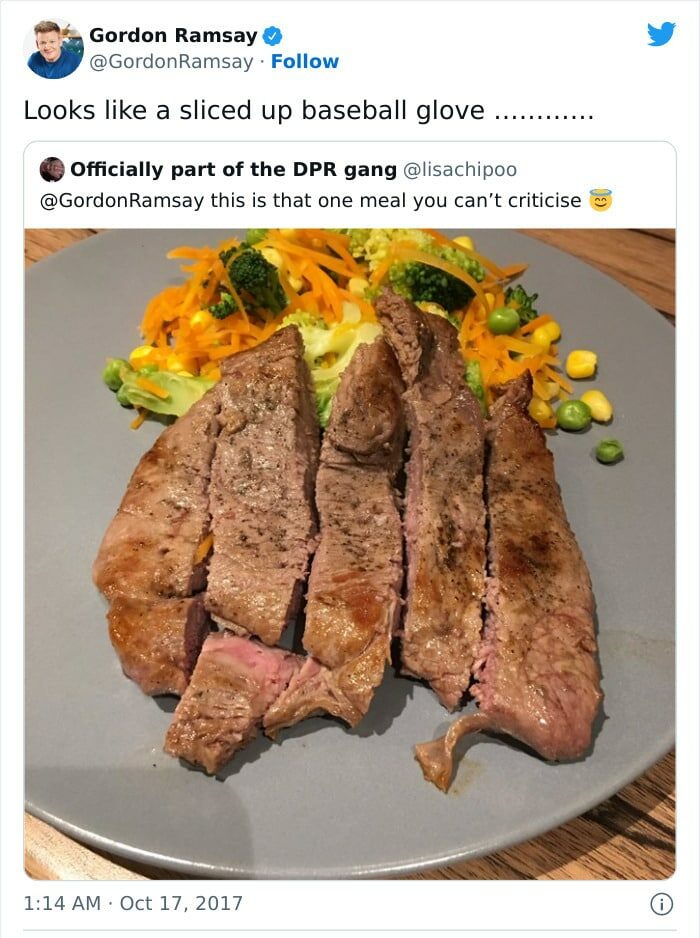Open the Gordon Ramsay display name
The width and height of the screenshot is (700, 938).
tap(172, 35)
